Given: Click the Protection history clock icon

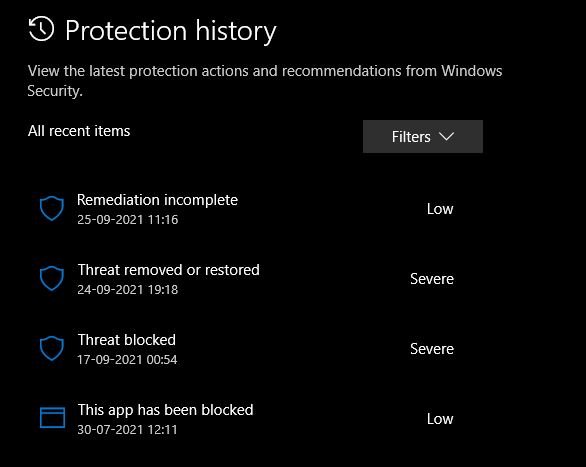Looking at the screenshot, I should coord(41,29).
